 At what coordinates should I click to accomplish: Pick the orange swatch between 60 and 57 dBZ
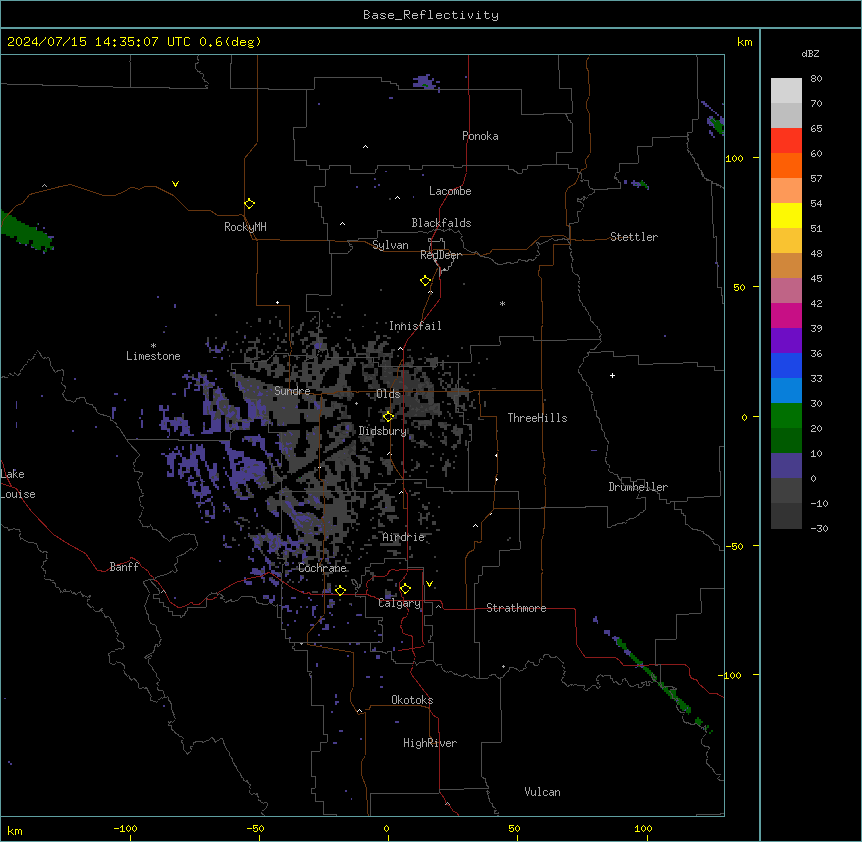coord(786,165)
